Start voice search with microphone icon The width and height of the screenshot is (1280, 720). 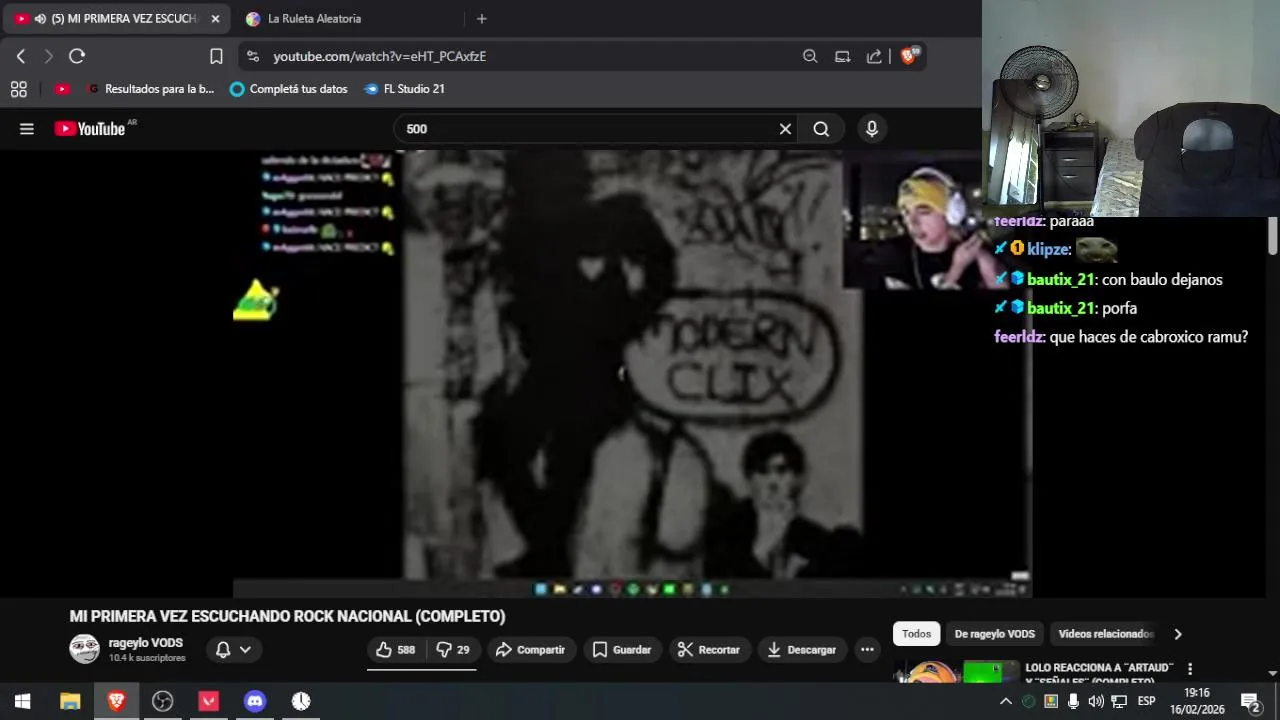click(872, 128)
